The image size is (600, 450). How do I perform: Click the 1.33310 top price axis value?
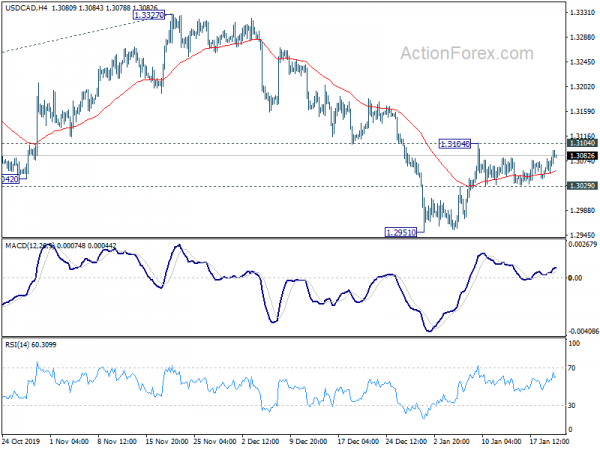coord(582,13)
